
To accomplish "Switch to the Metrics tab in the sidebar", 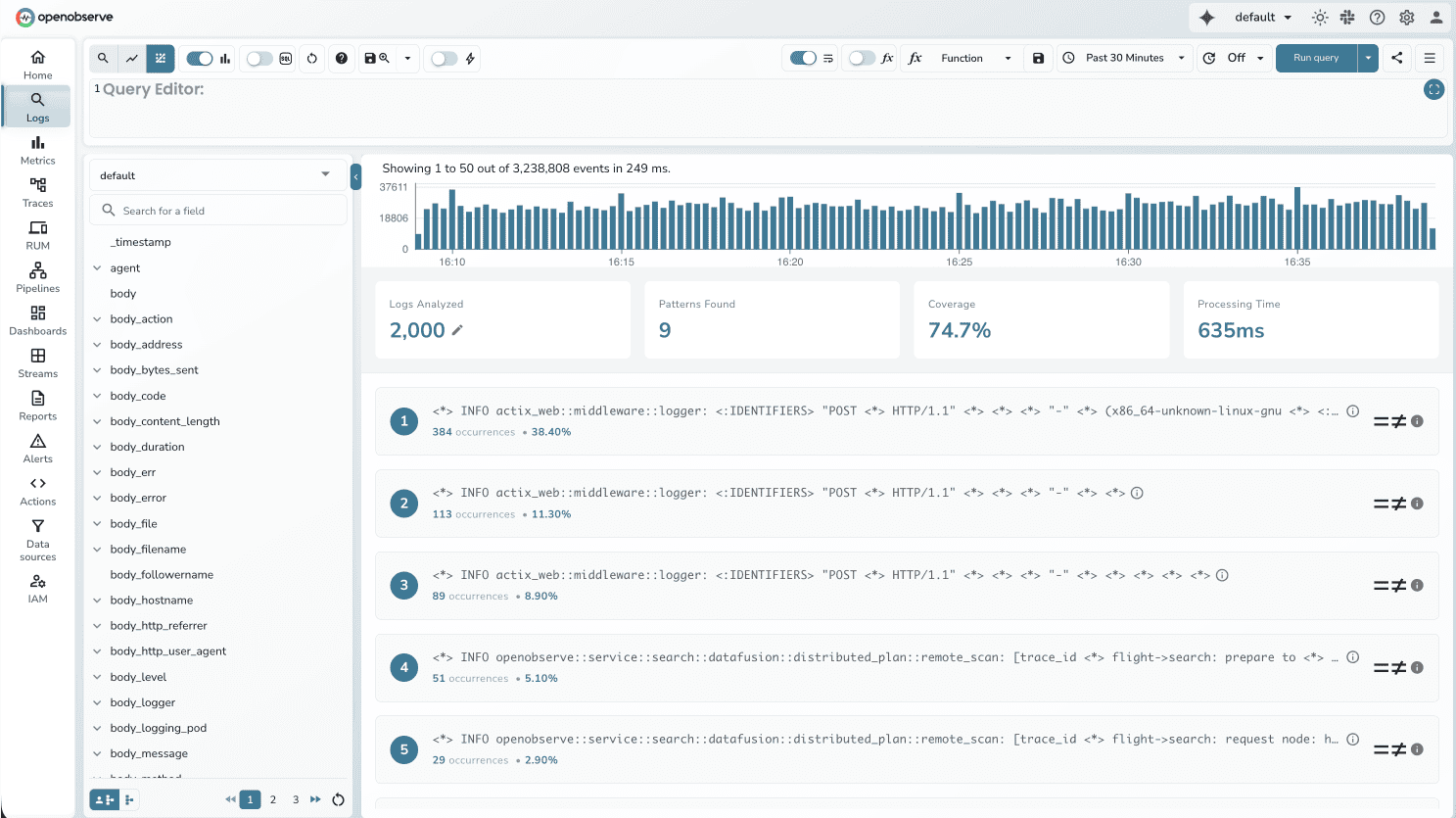I will point(37,150).
